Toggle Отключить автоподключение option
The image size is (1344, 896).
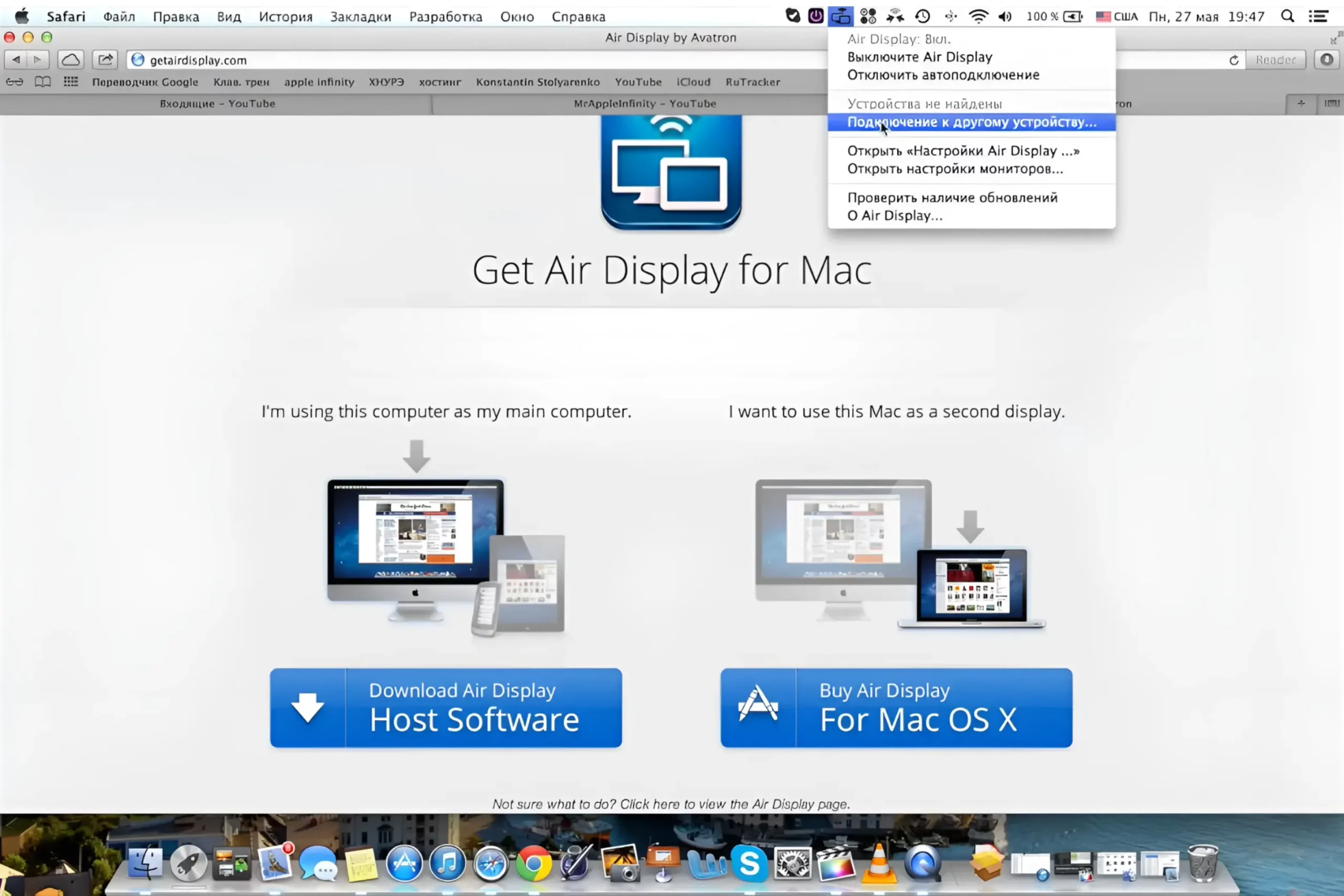[x=943, y=75]
